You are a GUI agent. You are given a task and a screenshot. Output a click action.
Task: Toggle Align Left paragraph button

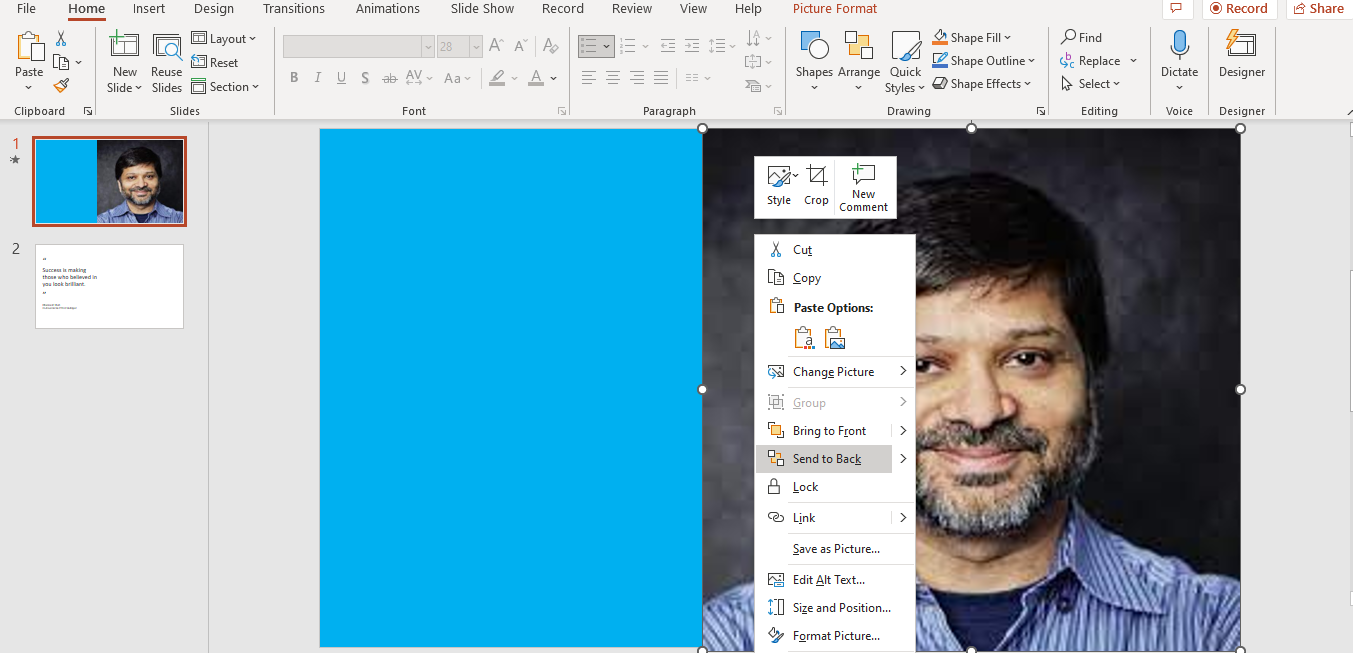[589, 78]
